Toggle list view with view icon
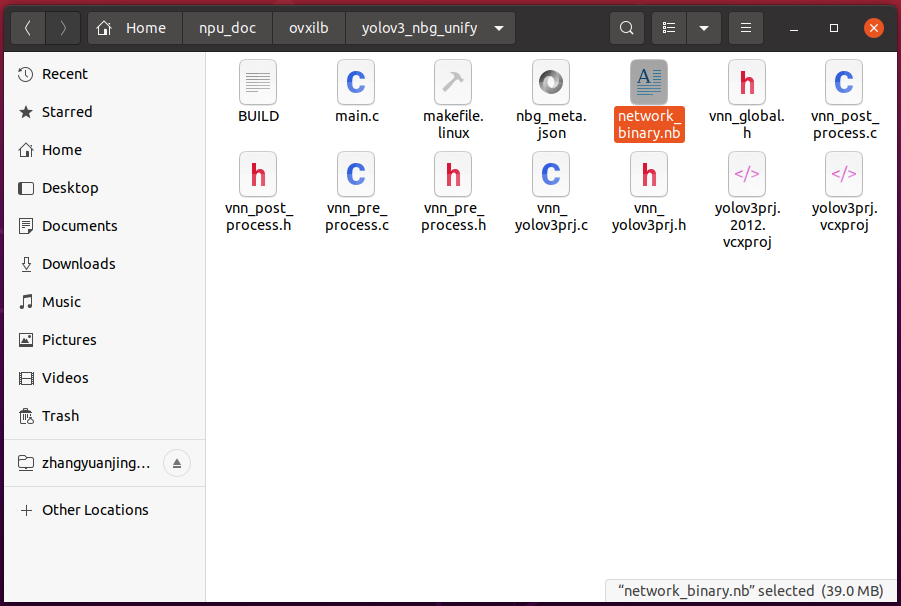The height and width of the screenshot is (606, 901). coord(669,28)
